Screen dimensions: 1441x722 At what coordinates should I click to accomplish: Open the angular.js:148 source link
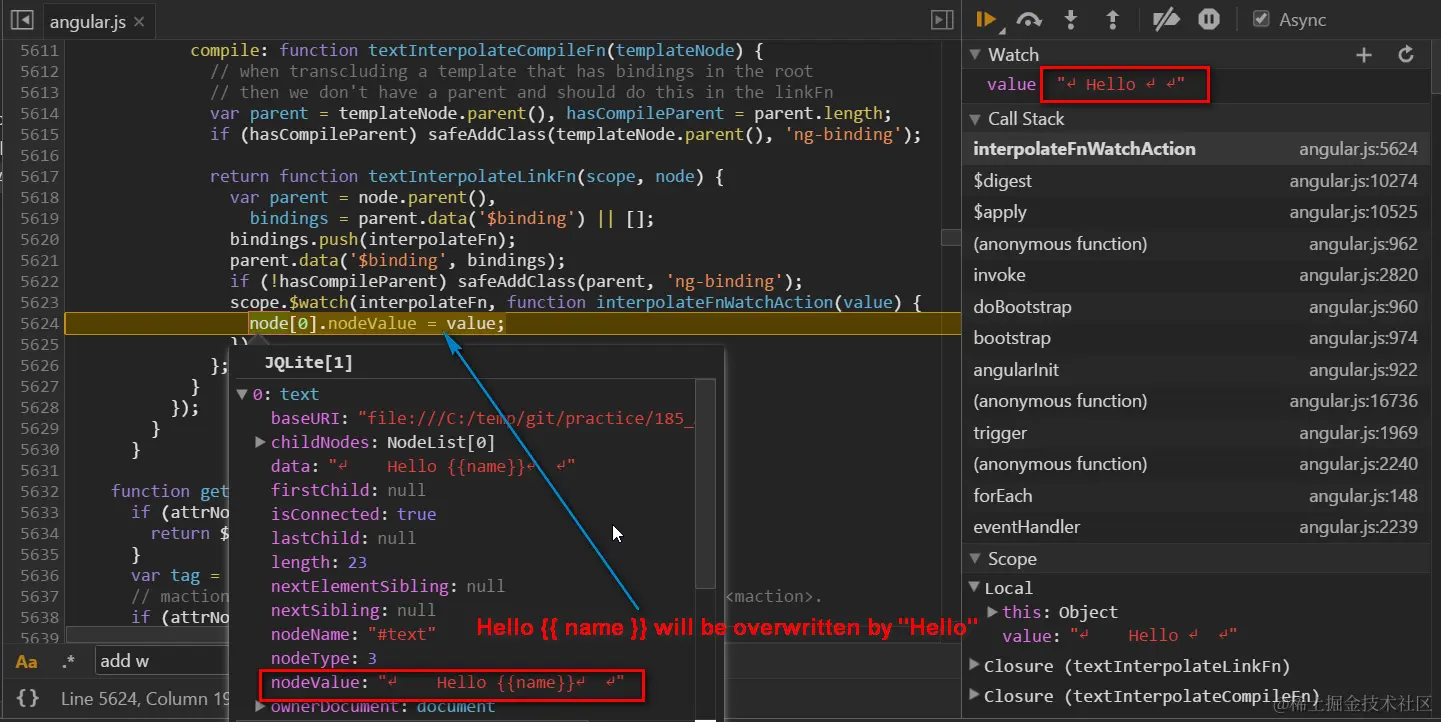[x=1363, y=496]
